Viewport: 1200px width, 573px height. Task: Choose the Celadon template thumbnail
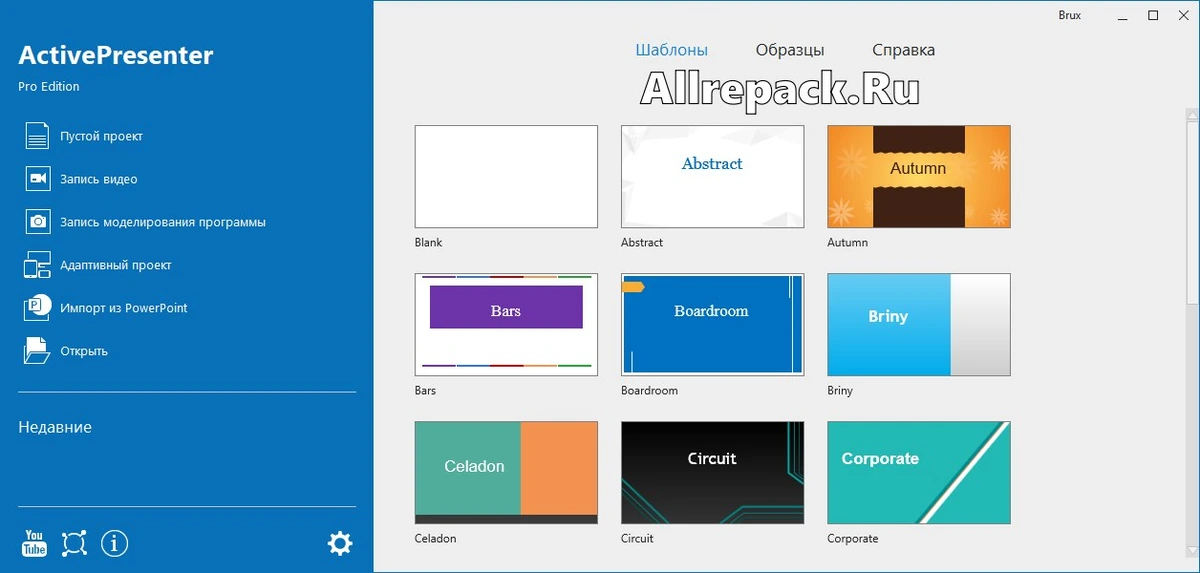pos(506,473)
